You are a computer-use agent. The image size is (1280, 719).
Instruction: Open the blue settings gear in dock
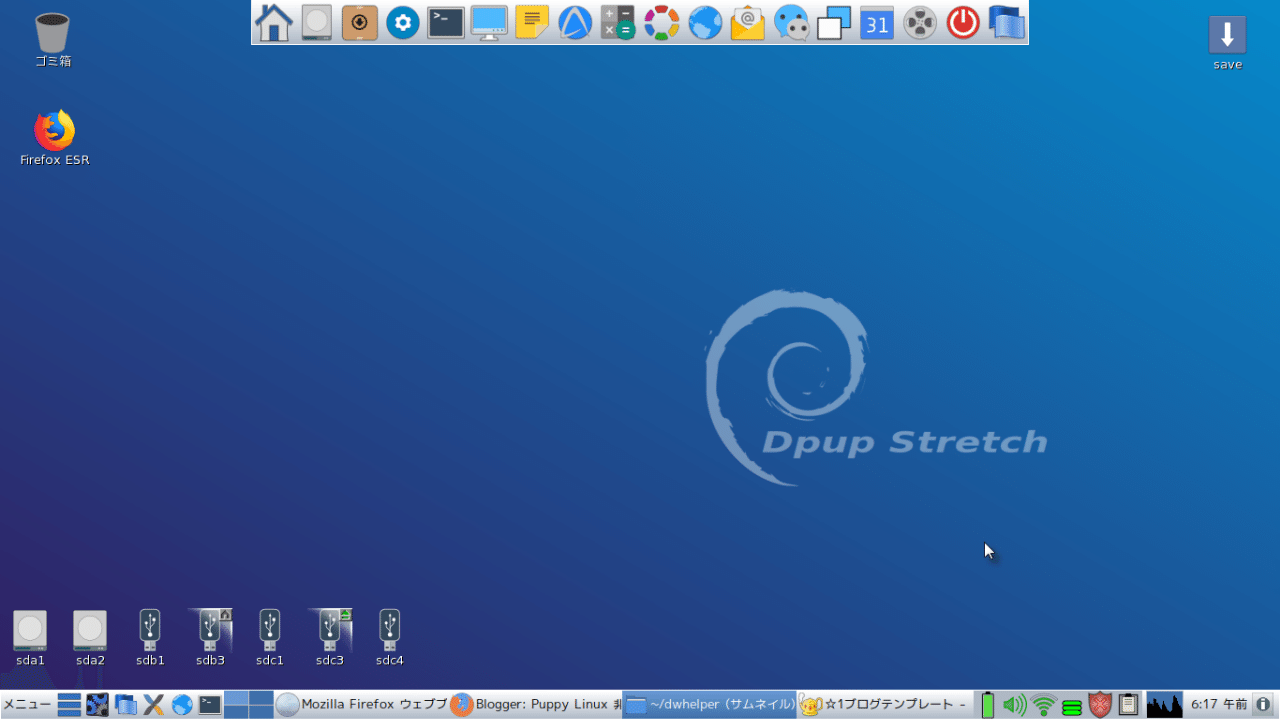click(403, 22)
